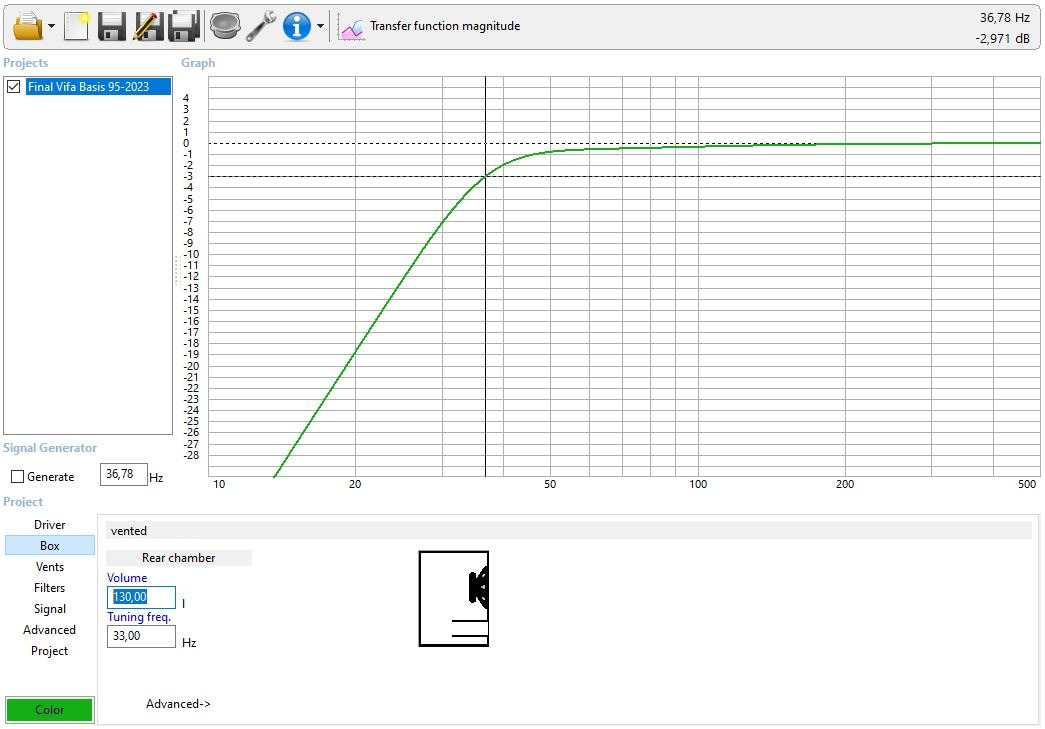Click the Advanced-> link
The height and width of the screenshot is (729, 1045).
pos(178,704)
